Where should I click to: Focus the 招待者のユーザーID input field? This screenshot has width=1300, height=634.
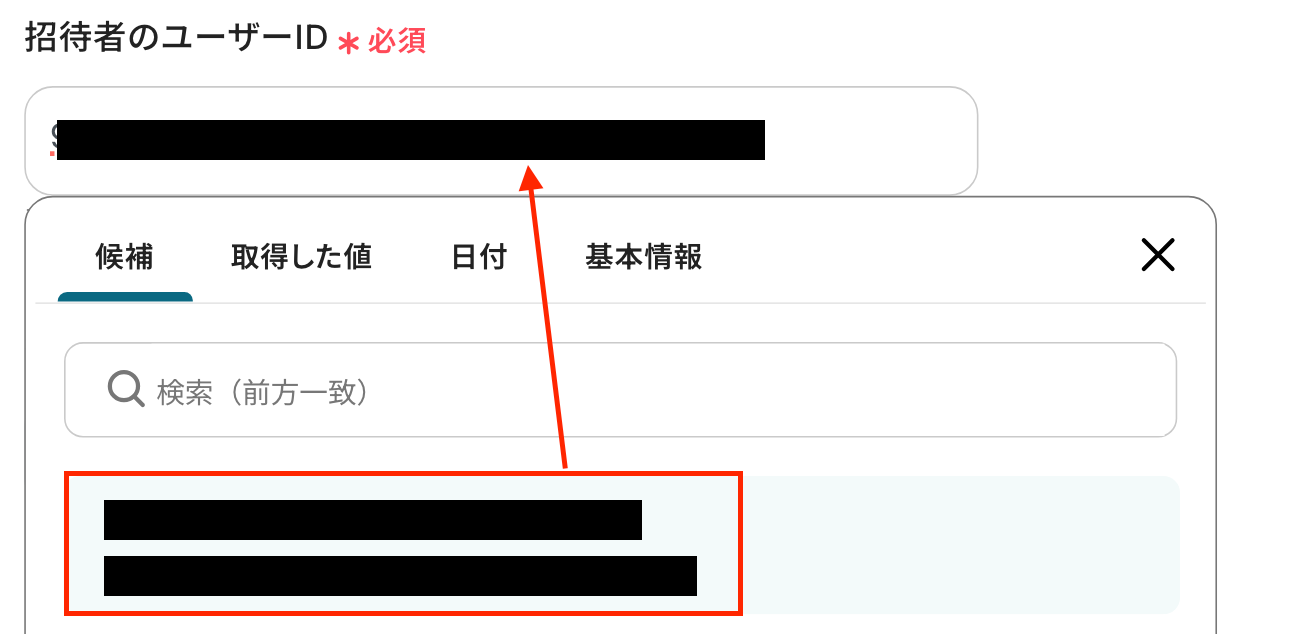pyautogui.click(x=501, y=140)
